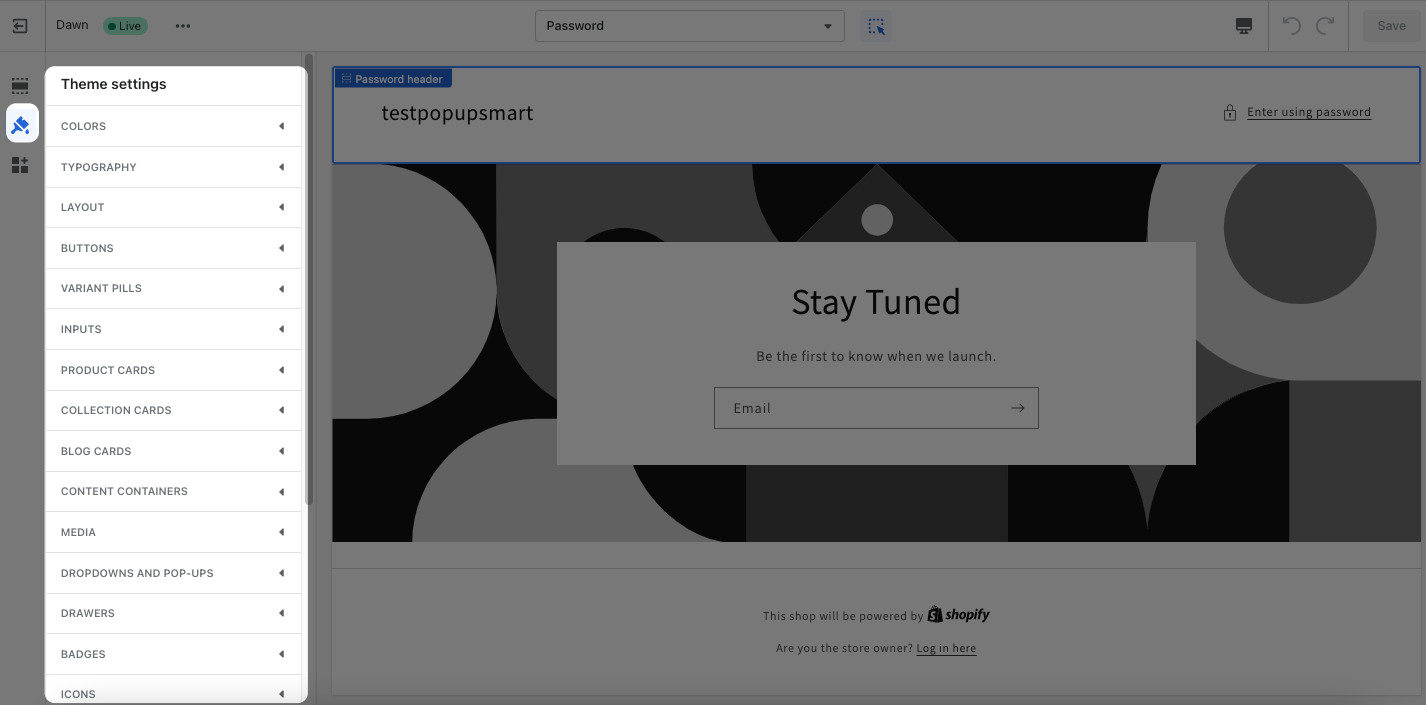Expand the DROPDOWNS AND POP-UPS section
This screenshot has width=1426, height=705.
click(173, 572)
